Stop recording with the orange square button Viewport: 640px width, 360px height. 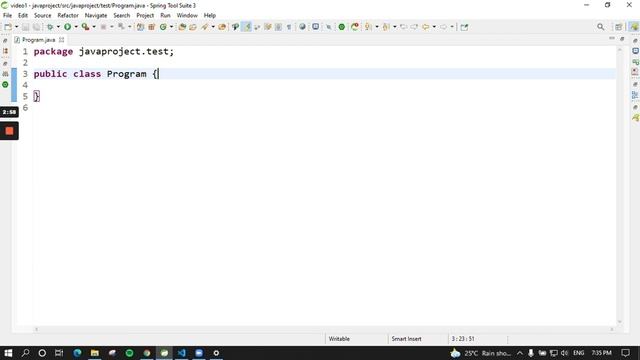[x=9, y=131]
